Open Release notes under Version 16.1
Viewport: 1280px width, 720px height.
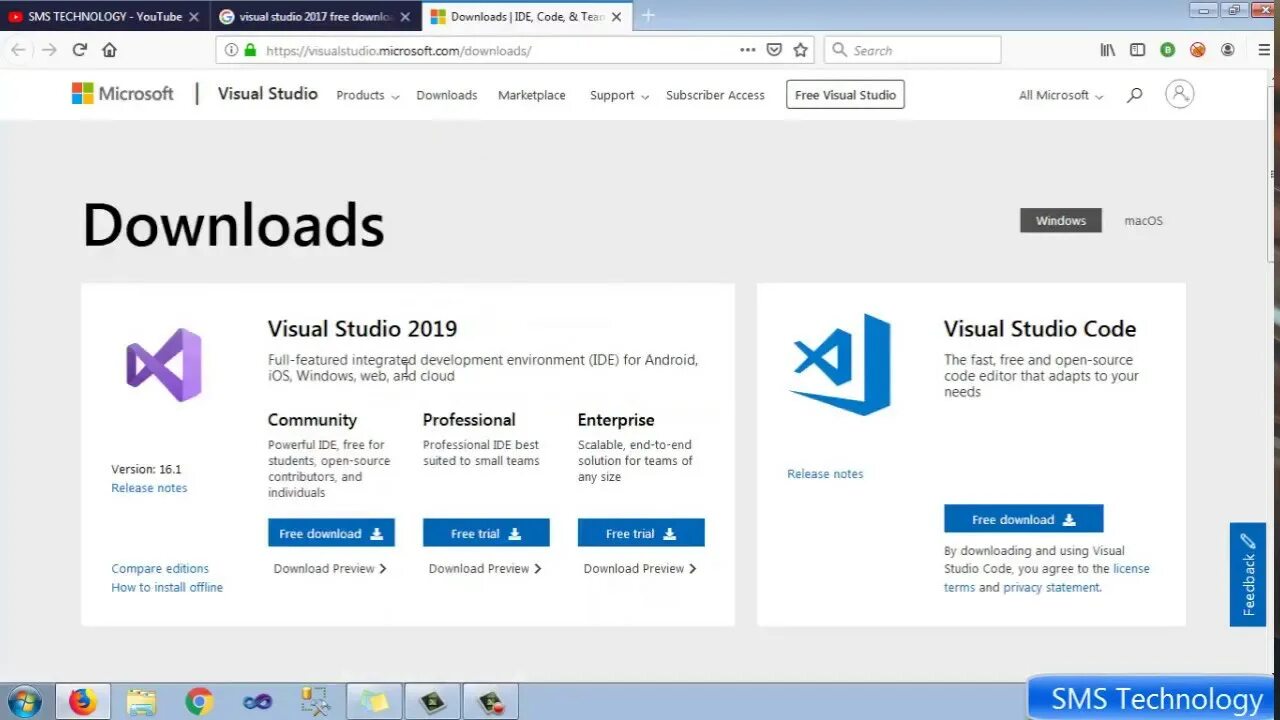[149, 488]
